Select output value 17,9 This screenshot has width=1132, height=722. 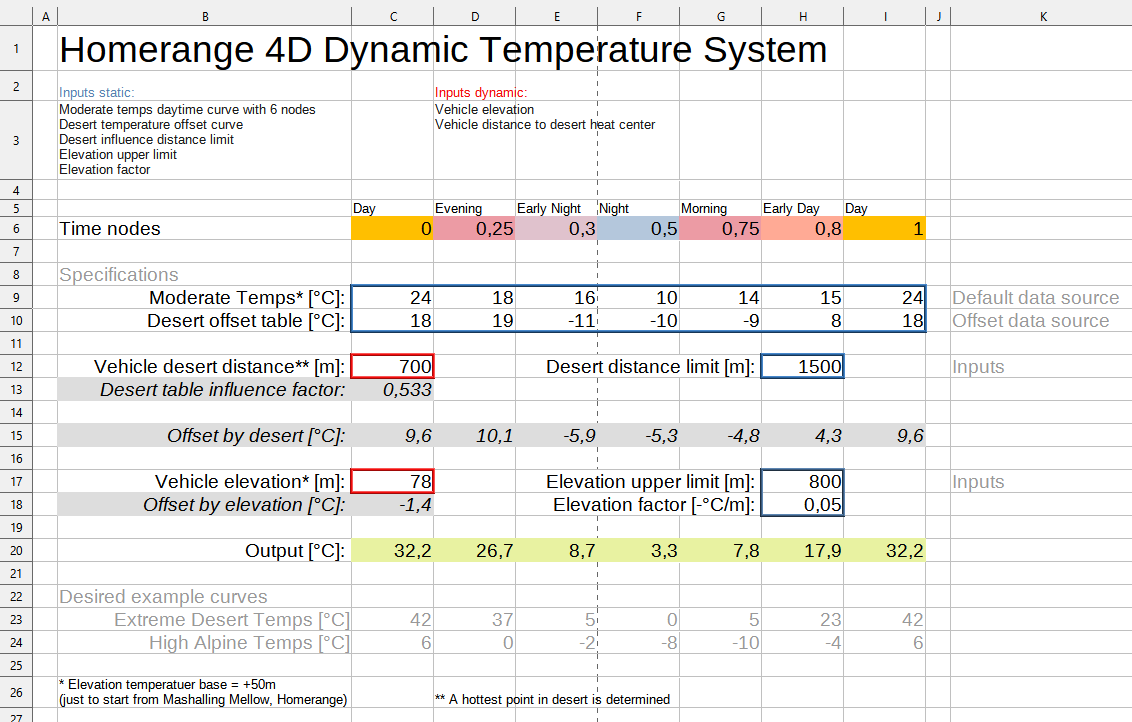coord(802,550)
